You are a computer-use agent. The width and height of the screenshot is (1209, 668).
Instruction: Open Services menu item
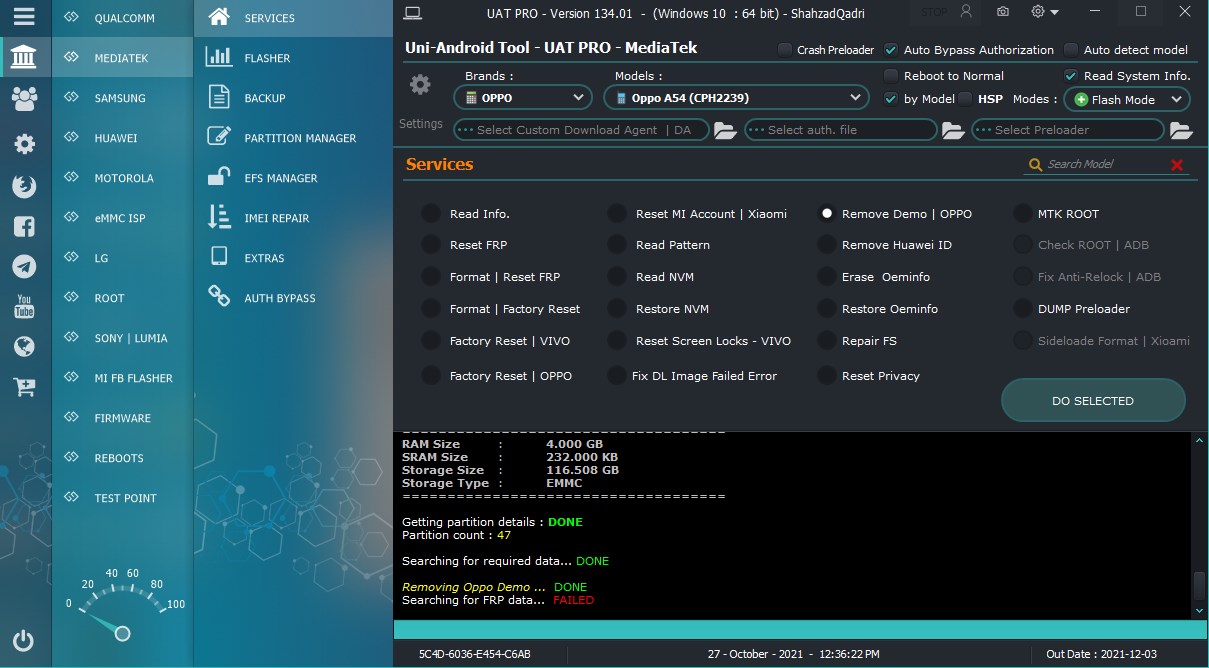pos(293,18)
